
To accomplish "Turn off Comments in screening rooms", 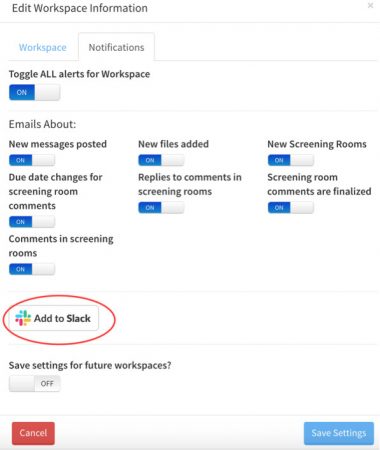I will (x=32, y=269).
